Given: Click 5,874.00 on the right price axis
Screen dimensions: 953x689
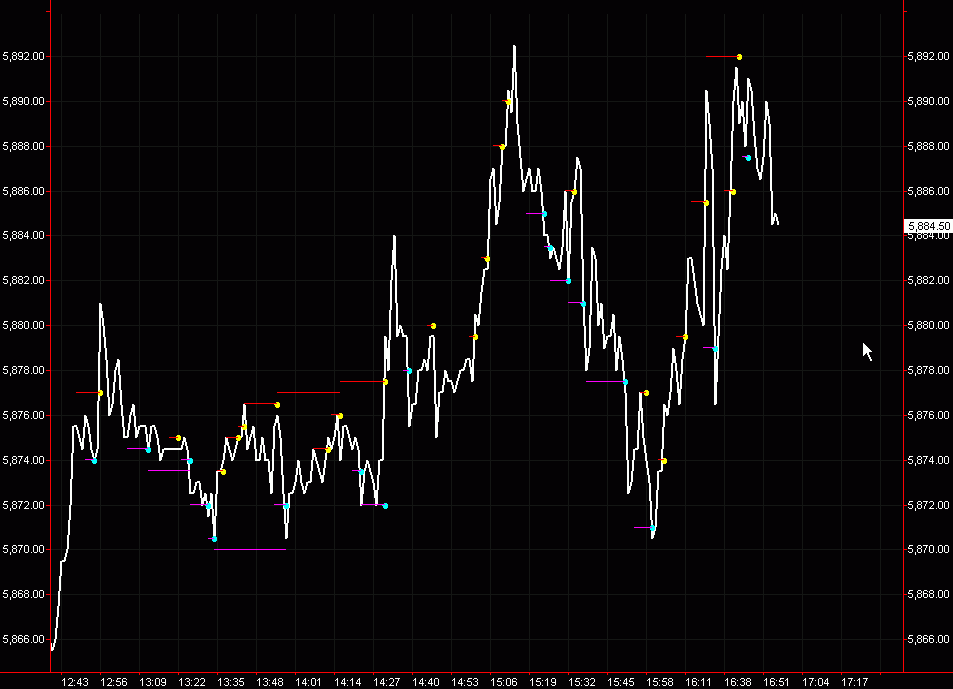Looking at the screenshot, I should point(928,461).
